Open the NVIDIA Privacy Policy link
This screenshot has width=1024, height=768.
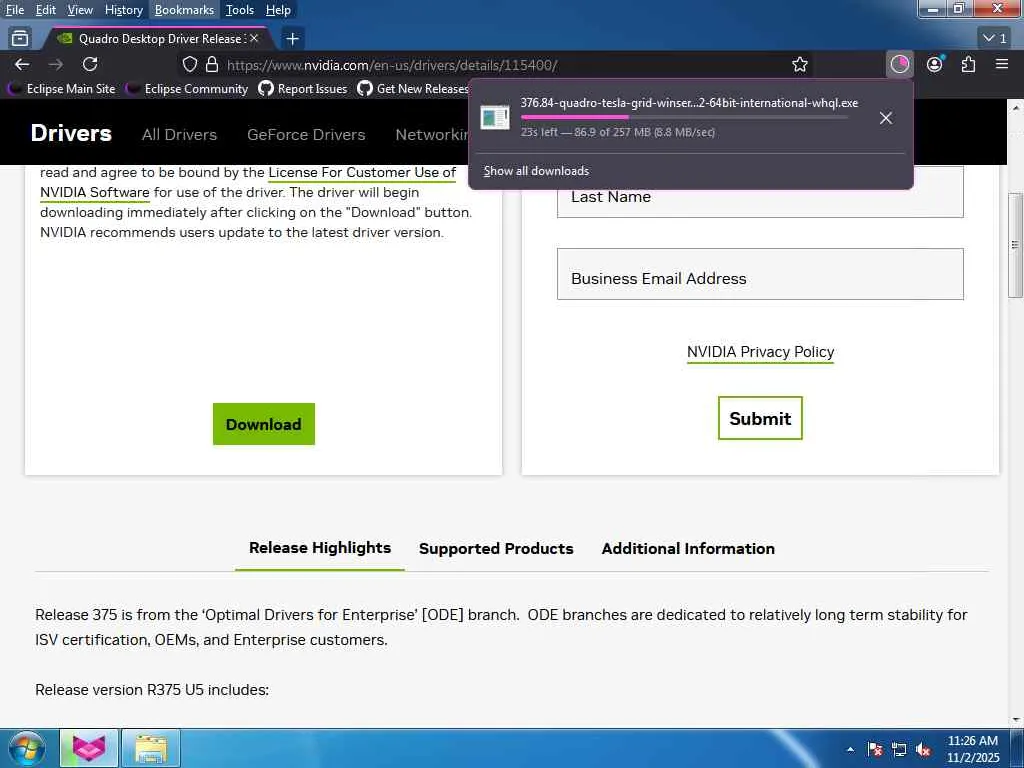760,352
